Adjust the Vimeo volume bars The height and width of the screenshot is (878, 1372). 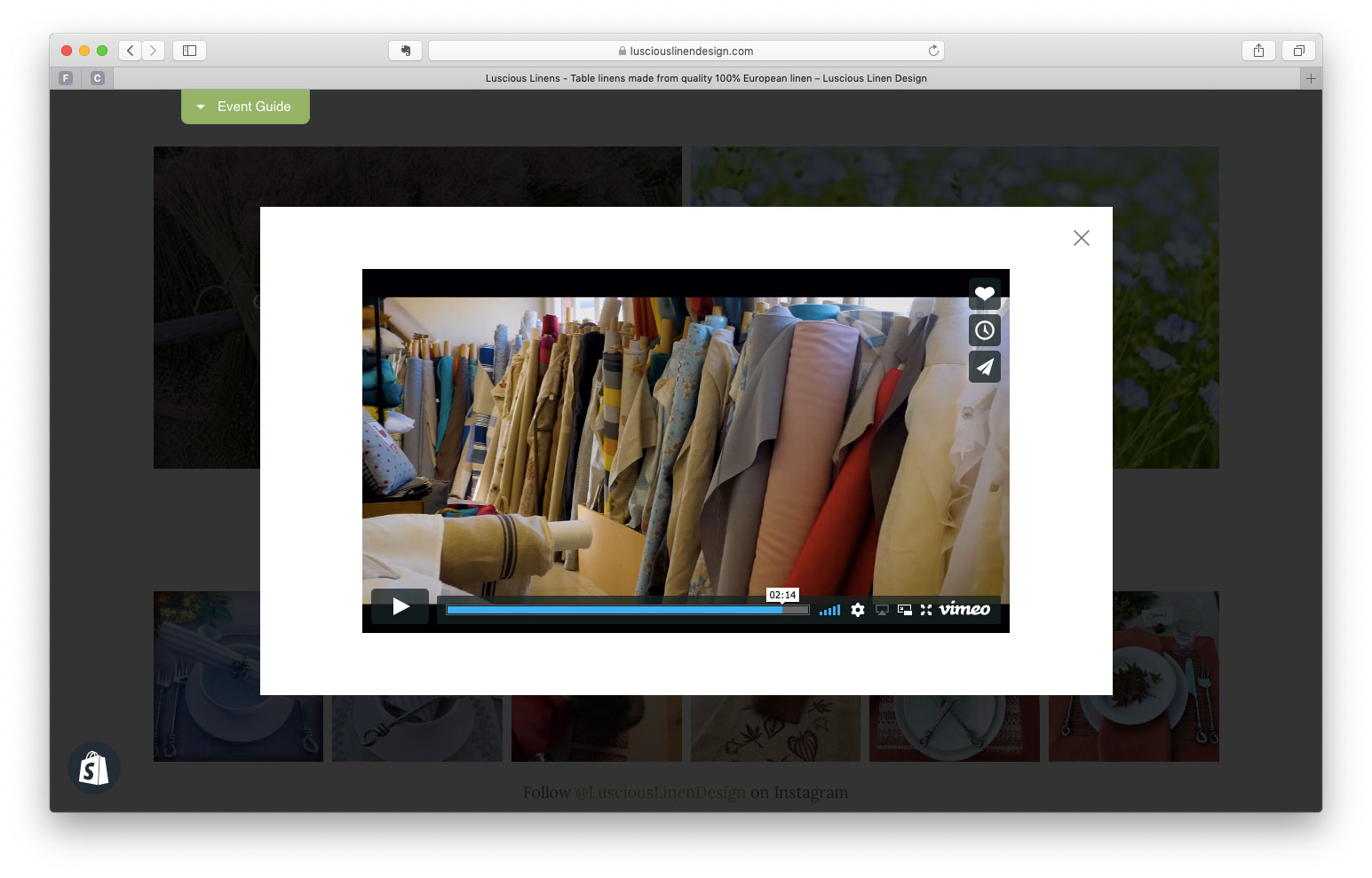pyautogui.click(x=829, y=610)
